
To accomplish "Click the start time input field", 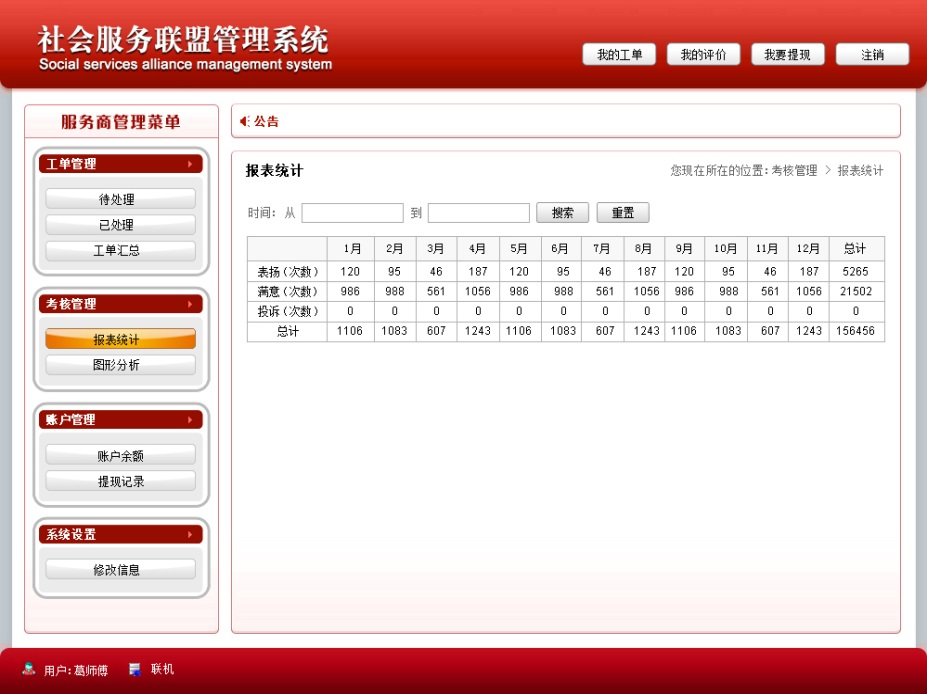I will (353, 211).
